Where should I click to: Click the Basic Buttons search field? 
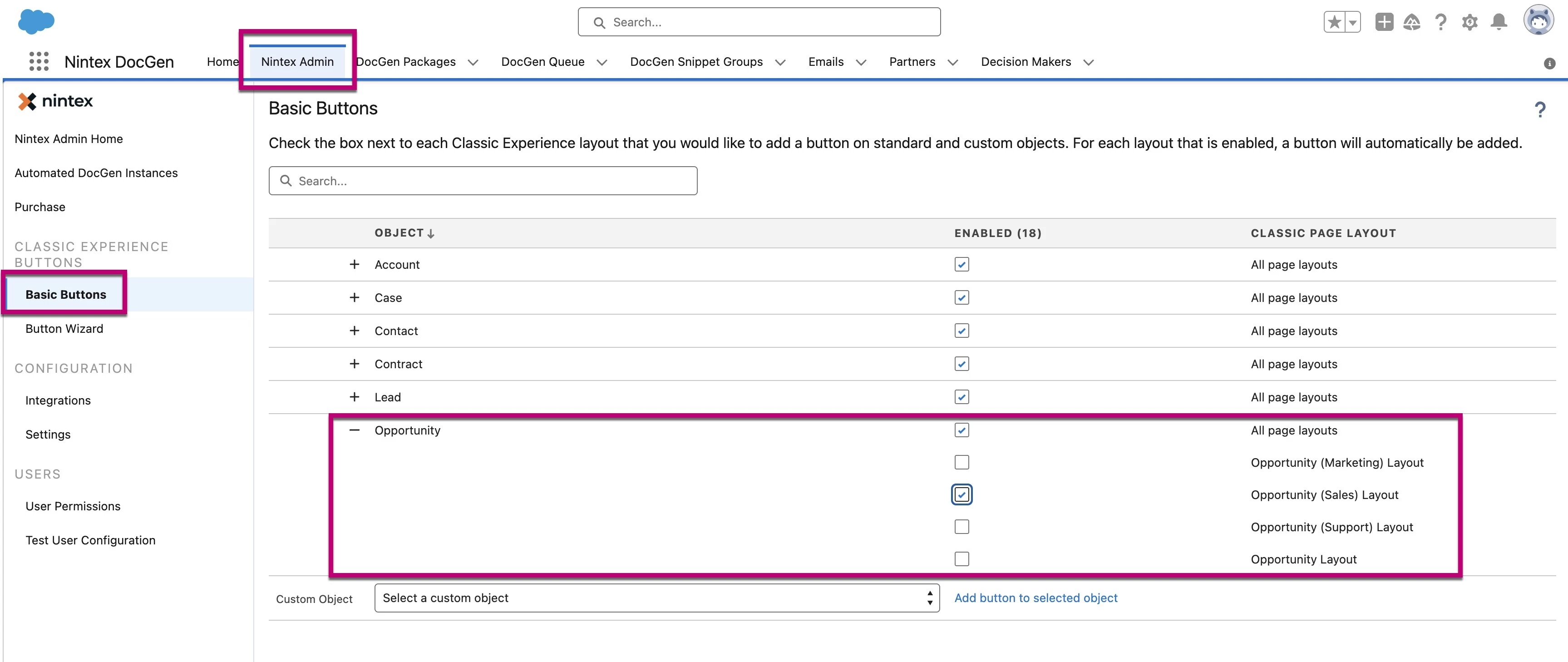483,181
